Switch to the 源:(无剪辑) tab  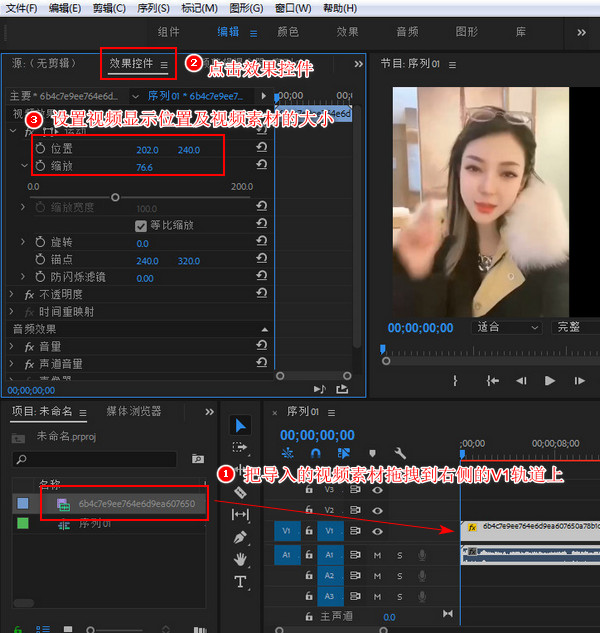pos(44,63)
